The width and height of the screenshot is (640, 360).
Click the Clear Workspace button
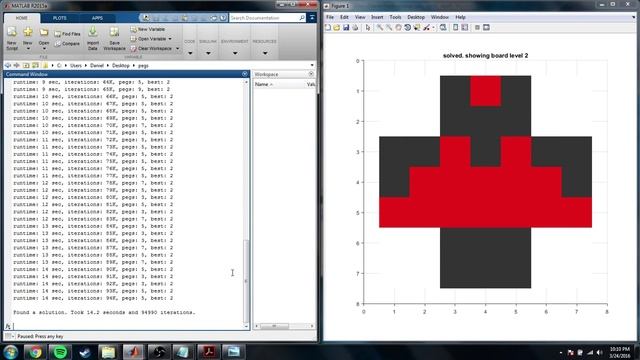151,49
